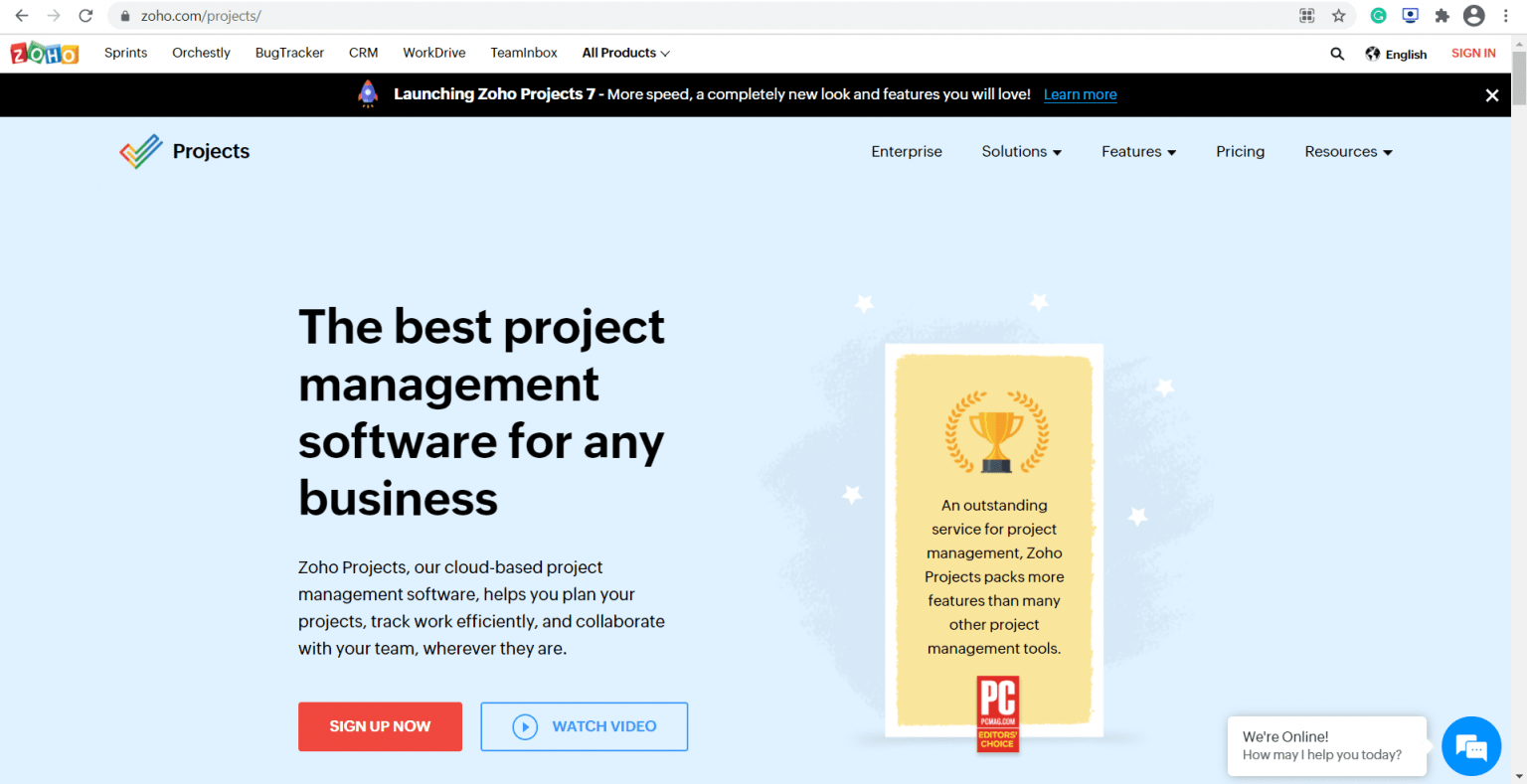
Task: Click the Zoho logo in the navigation bar
Action: pyautogui.click(x=44, y=53)
